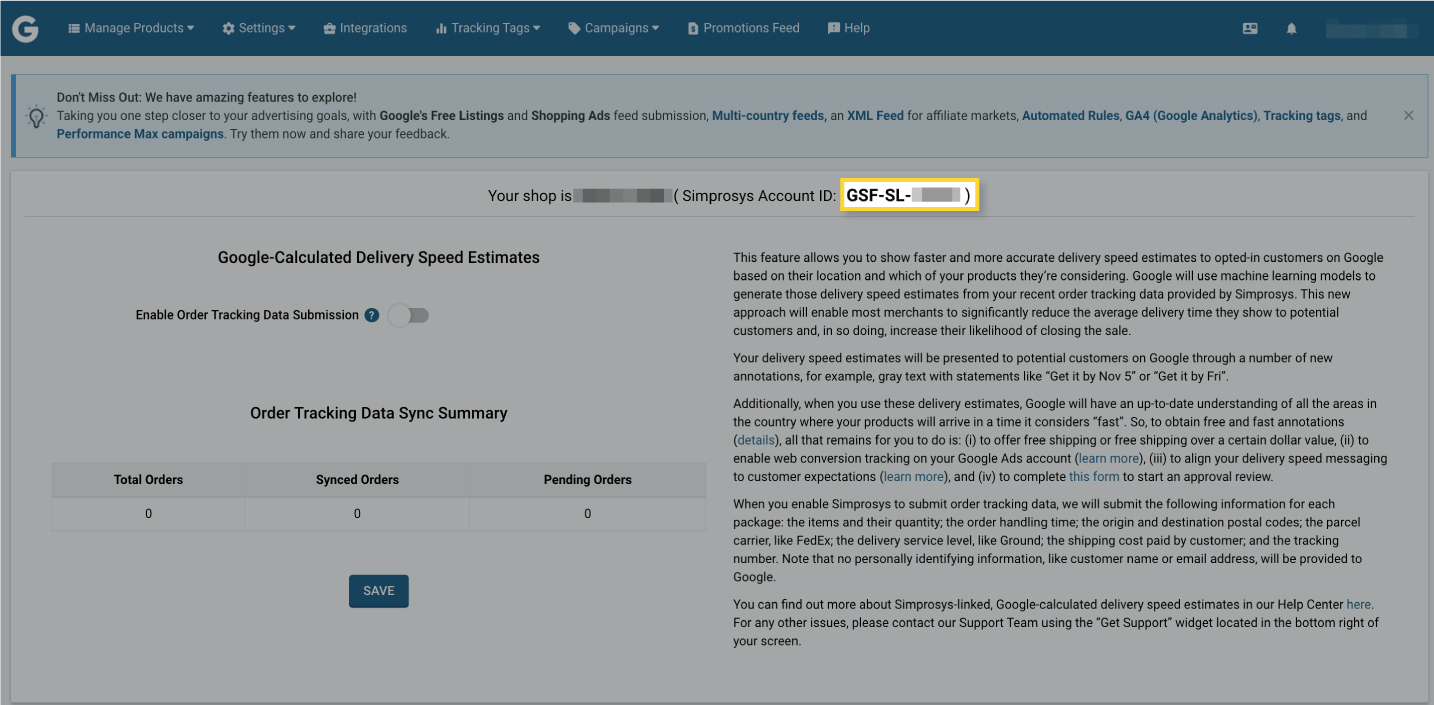Screen dimensions: 1434x705
Task: Open the ID card icon in header
Action: tap(1250, 29)
